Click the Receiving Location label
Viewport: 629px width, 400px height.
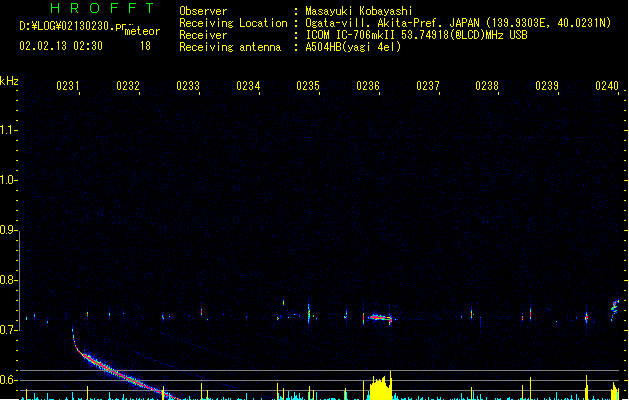tap(233, 23)
